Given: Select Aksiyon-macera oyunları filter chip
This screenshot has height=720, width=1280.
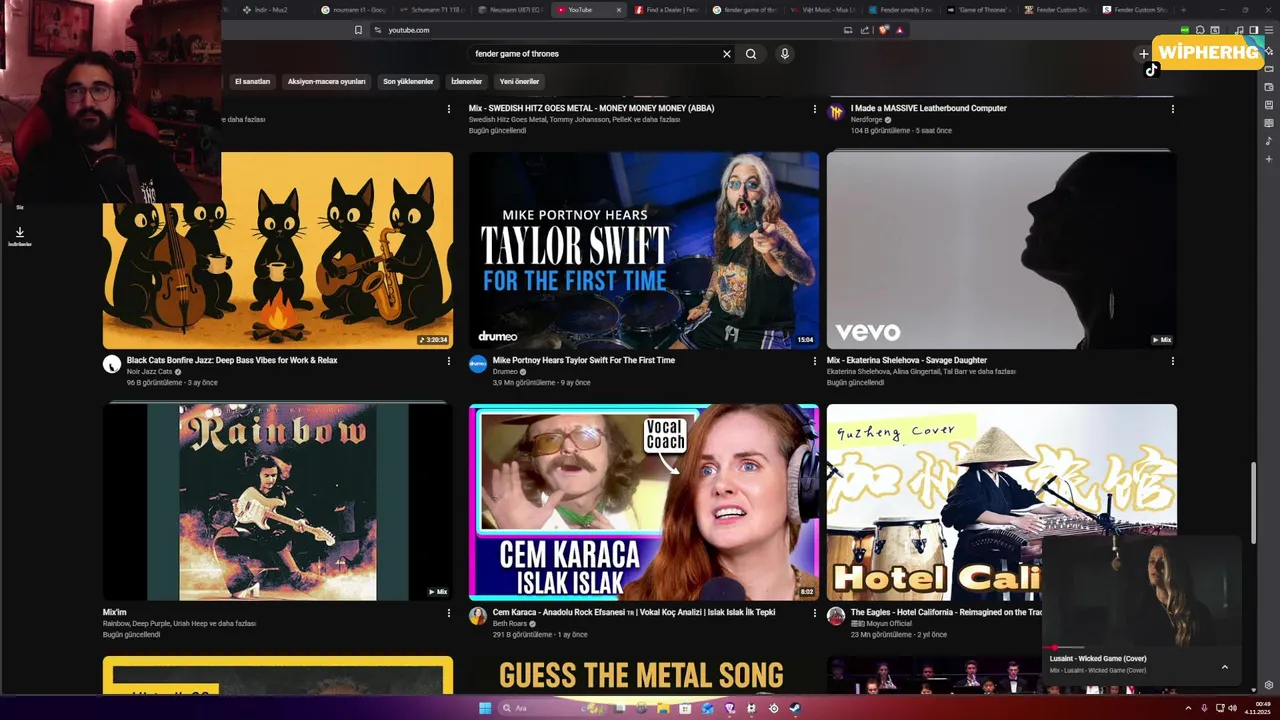Looking at the screenshot, I should tap(327, 82).
